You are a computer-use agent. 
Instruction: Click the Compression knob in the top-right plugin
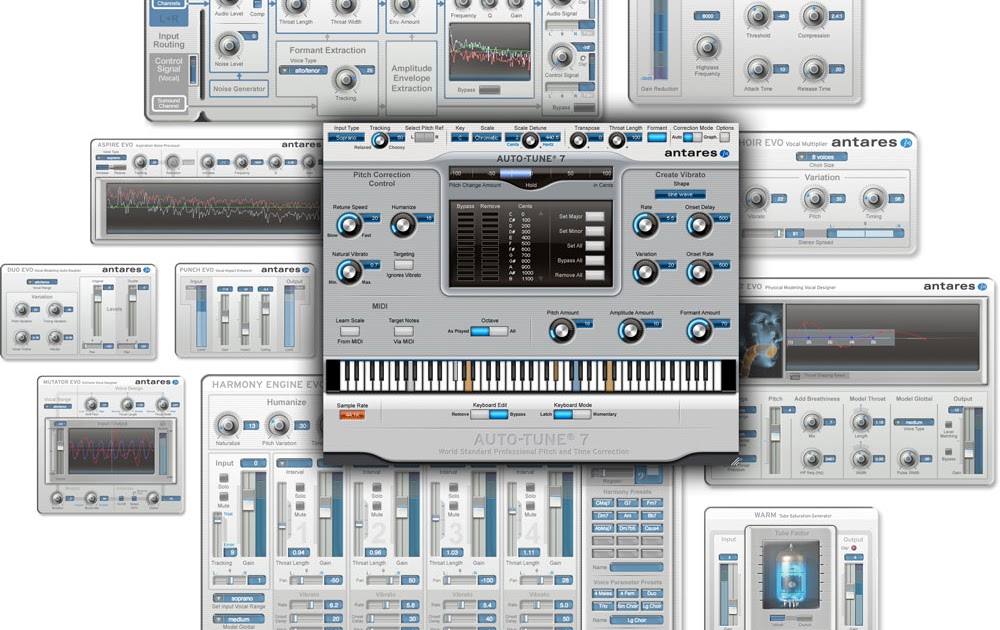click(813, 16)
